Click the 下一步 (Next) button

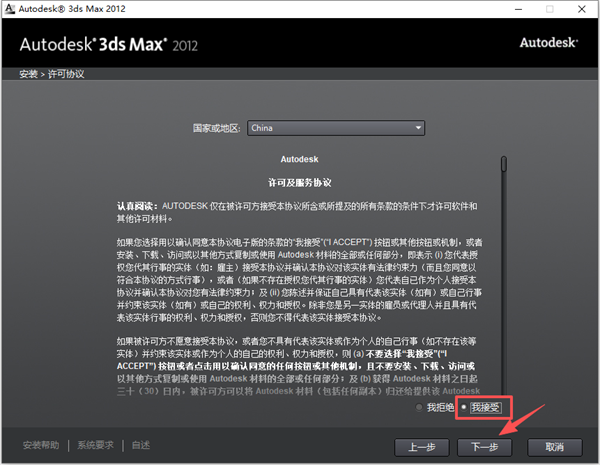(x=484, y=447)
